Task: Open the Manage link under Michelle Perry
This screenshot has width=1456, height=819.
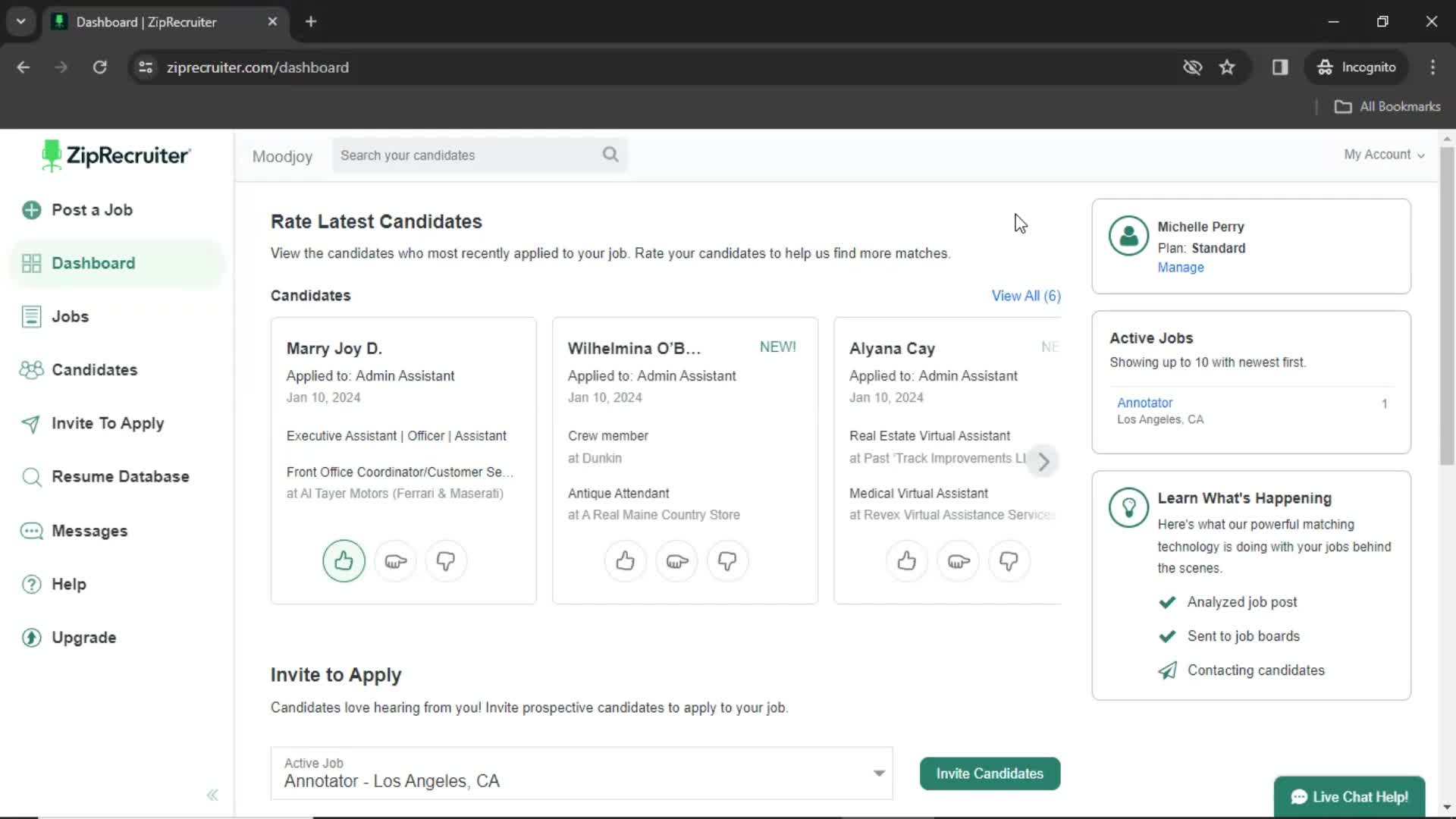Action: coord(1181,267)
